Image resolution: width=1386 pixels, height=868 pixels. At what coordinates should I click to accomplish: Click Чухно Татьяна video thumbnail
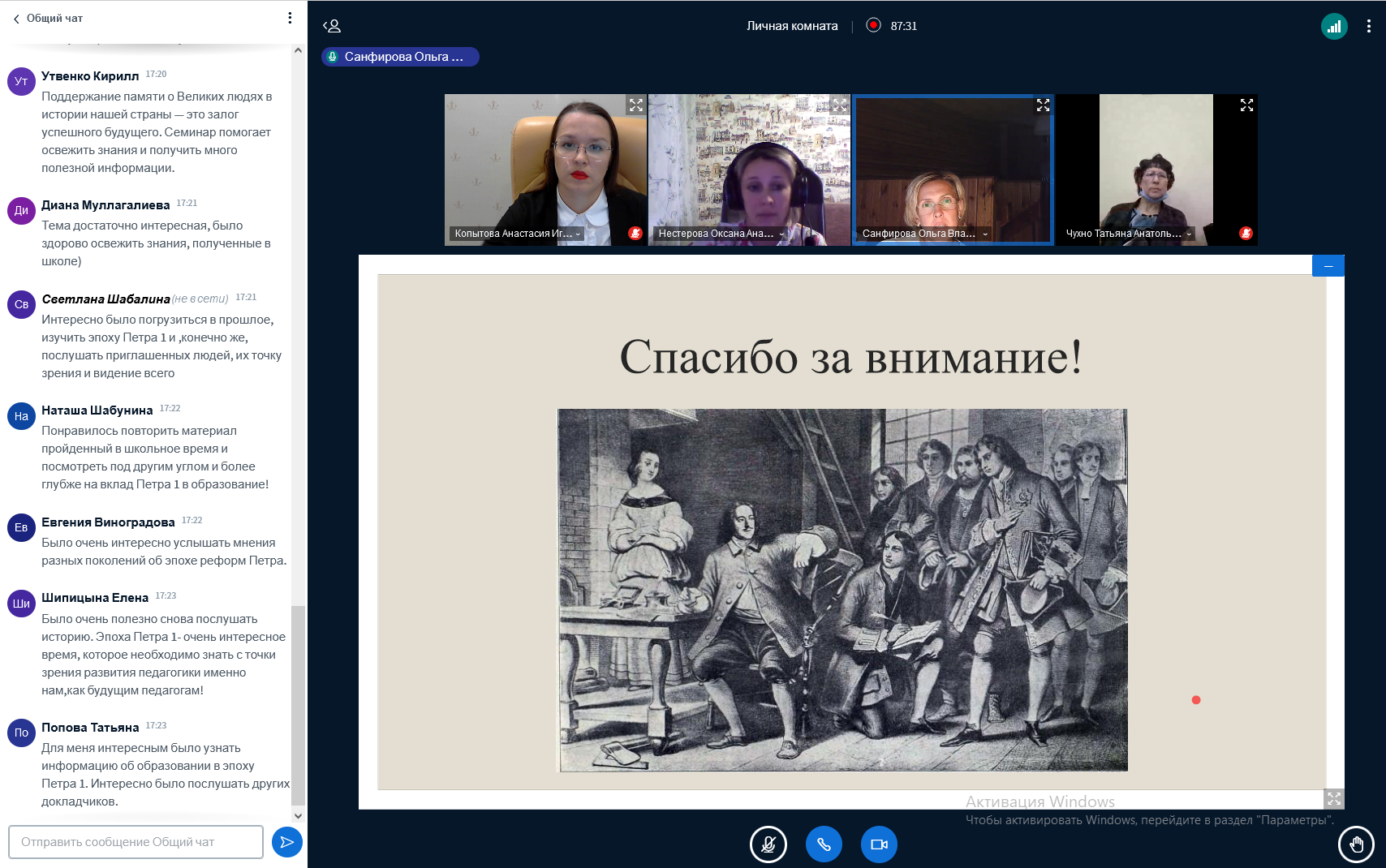(x=1156, y=170)
